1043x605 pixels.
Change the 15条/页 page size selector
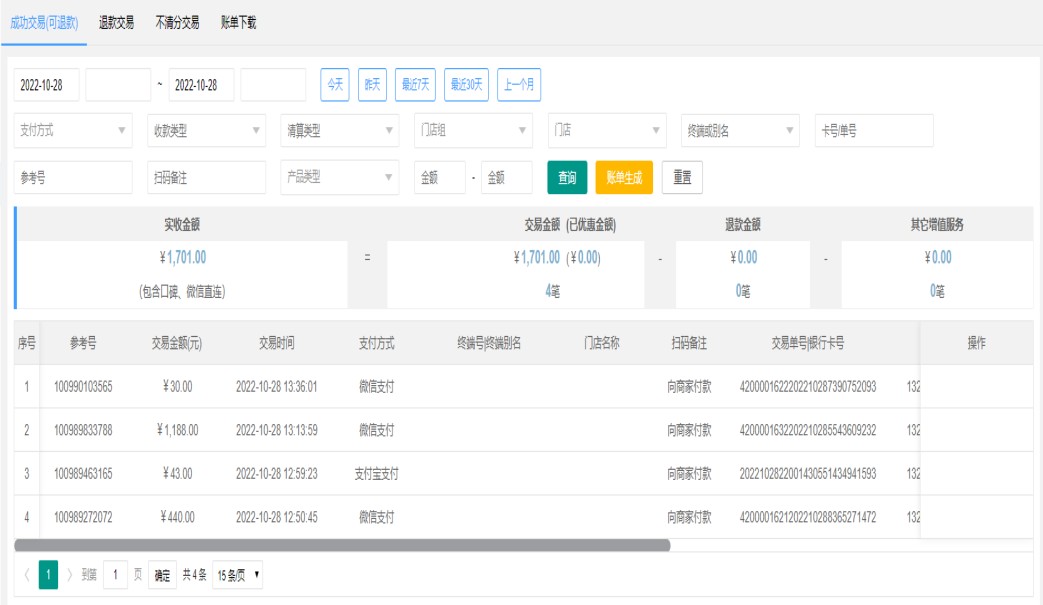point(238,575)
